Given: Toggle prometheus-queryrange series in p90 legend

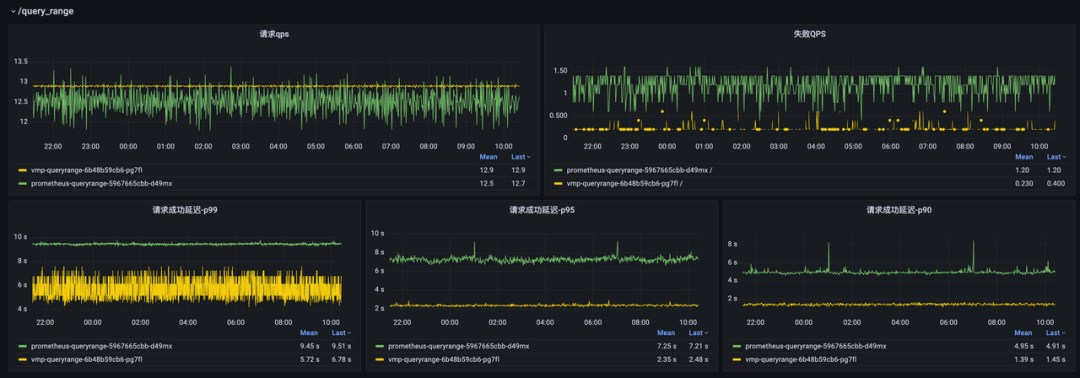Looking at the screenshot, I should click(x=816, y=346).
